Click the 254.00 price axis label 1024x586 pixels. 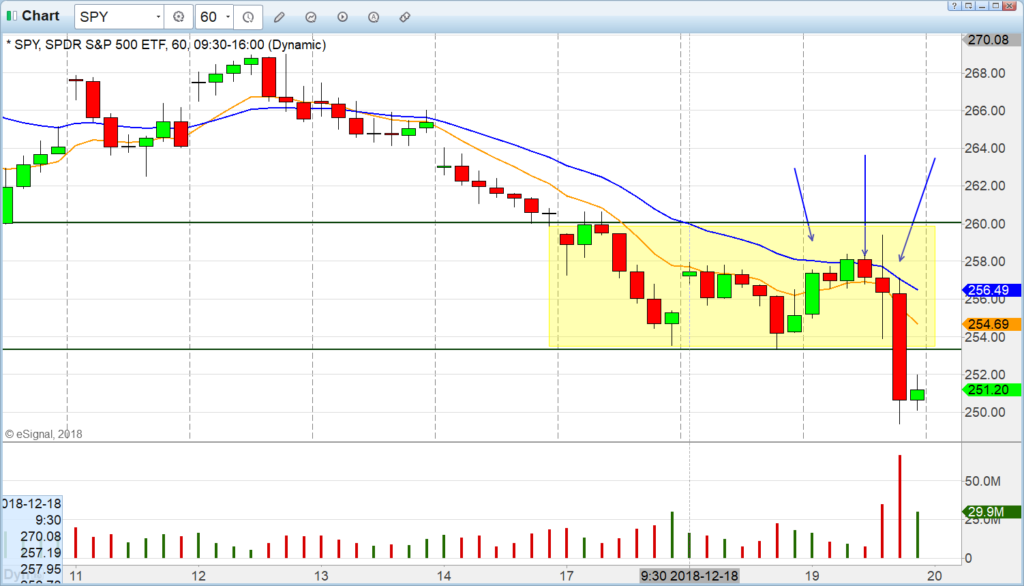[985, 337]
